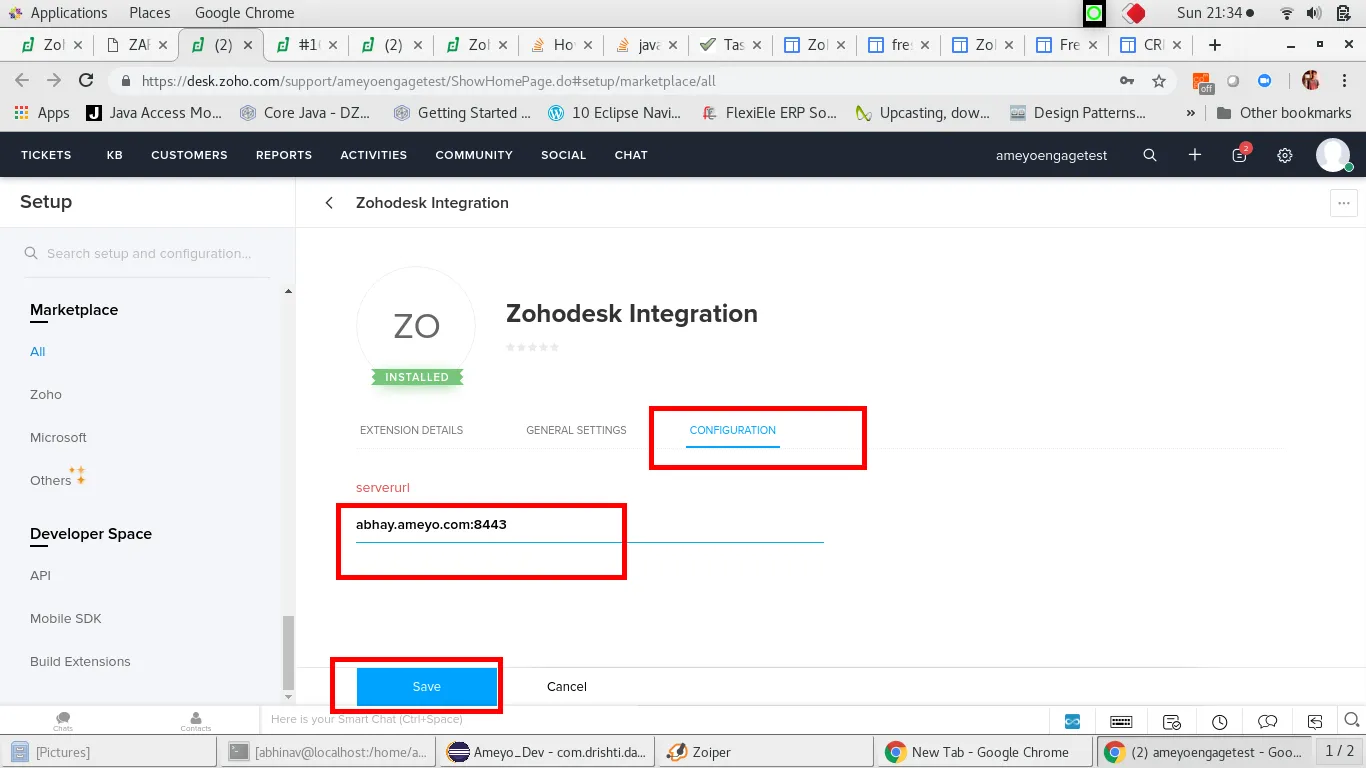Click the keyboard icon in bottom bar

1121,721
